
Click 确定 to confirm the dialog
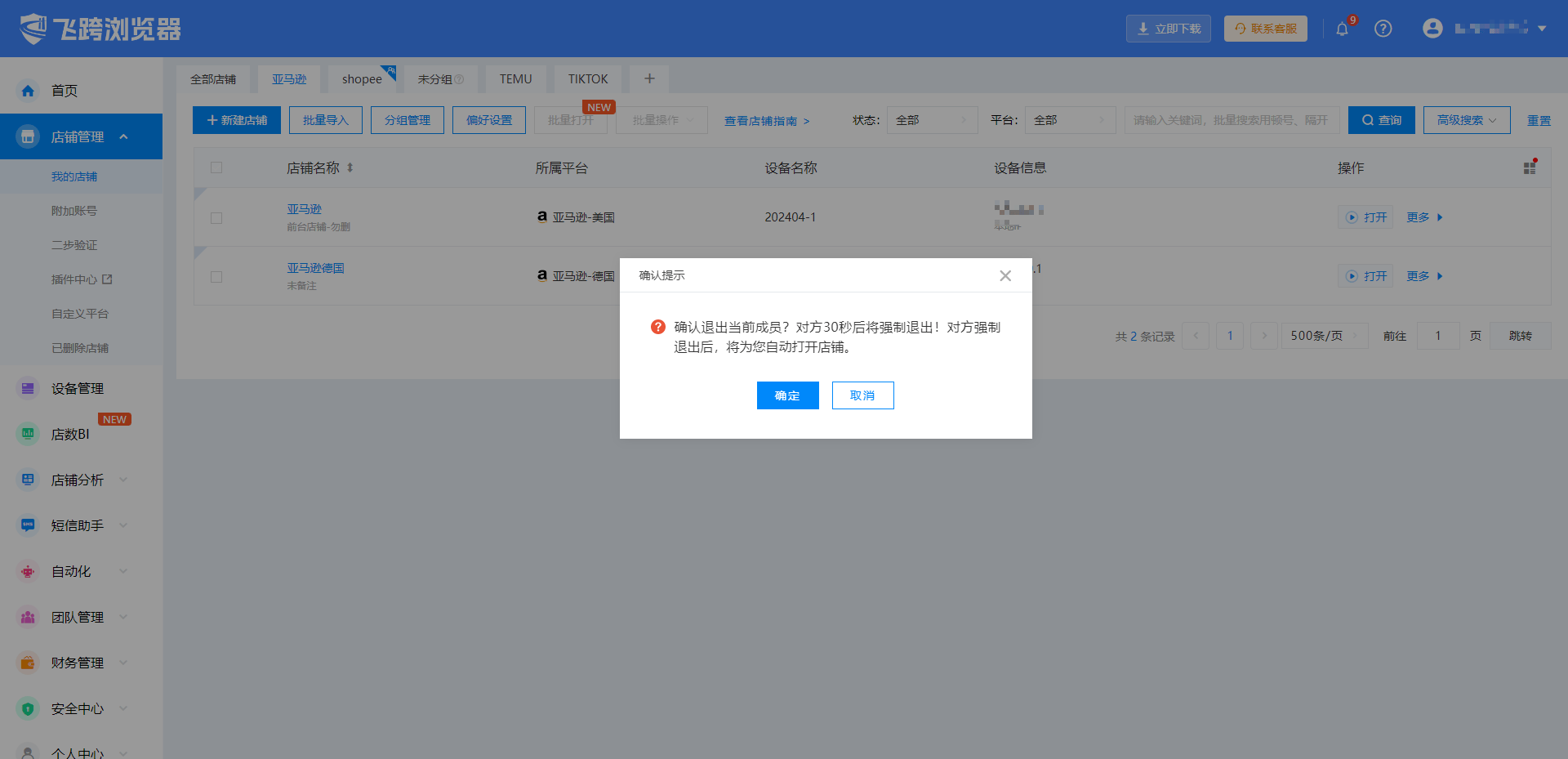pos(787,395)
